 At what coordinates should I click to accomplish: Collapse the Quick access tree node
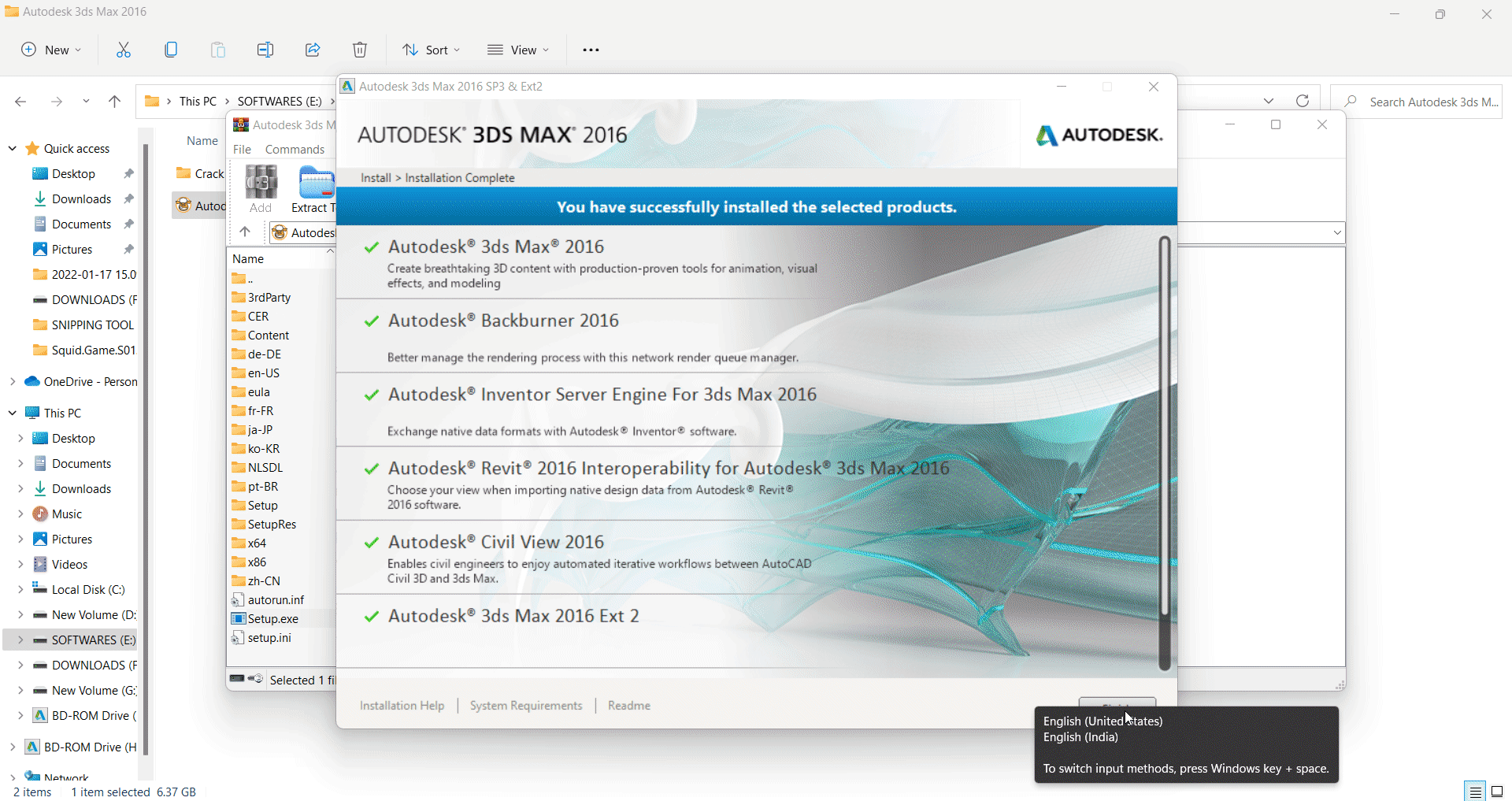pos(13,148)
